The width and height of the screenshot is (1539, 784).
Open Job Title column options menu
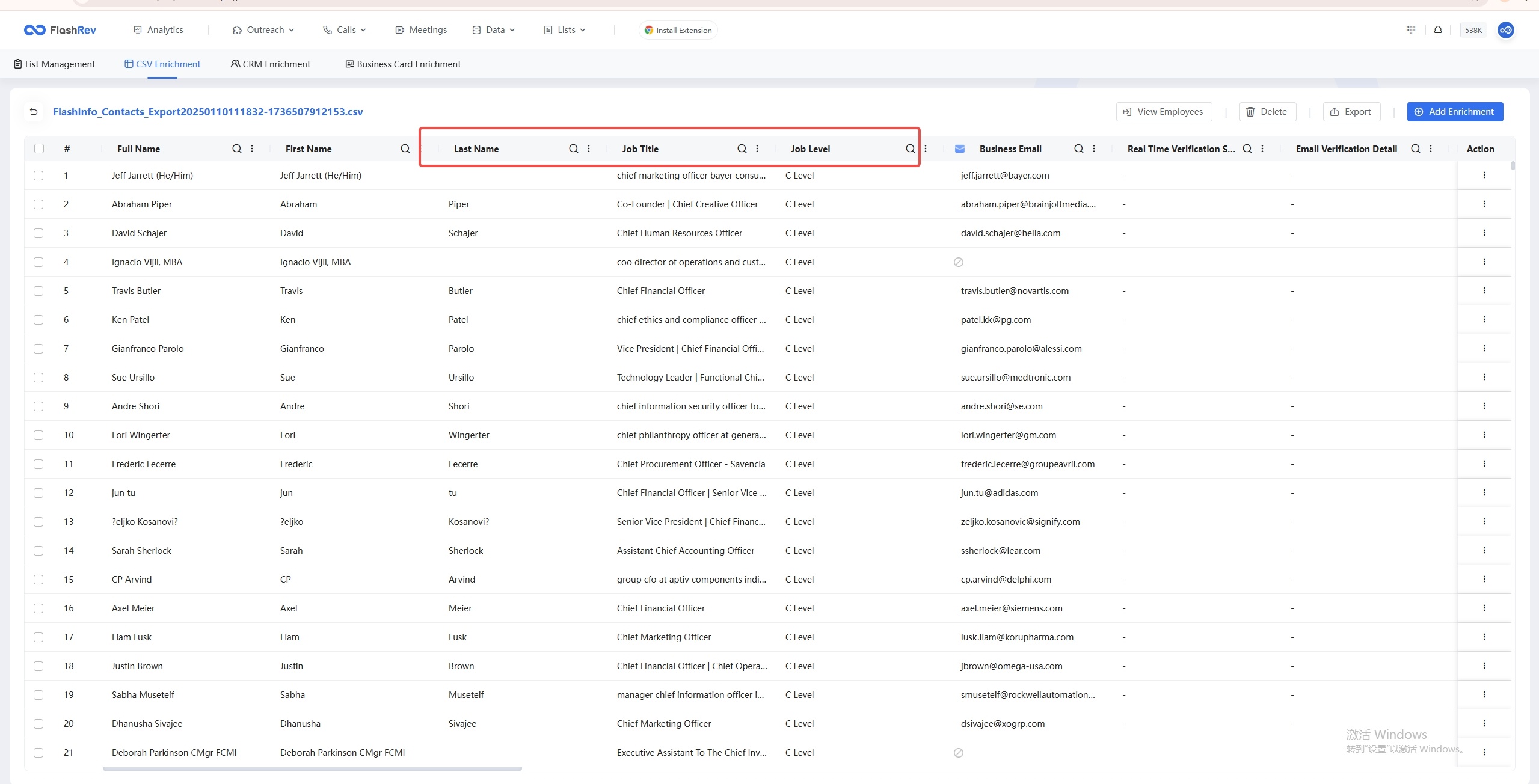point(757,149)
